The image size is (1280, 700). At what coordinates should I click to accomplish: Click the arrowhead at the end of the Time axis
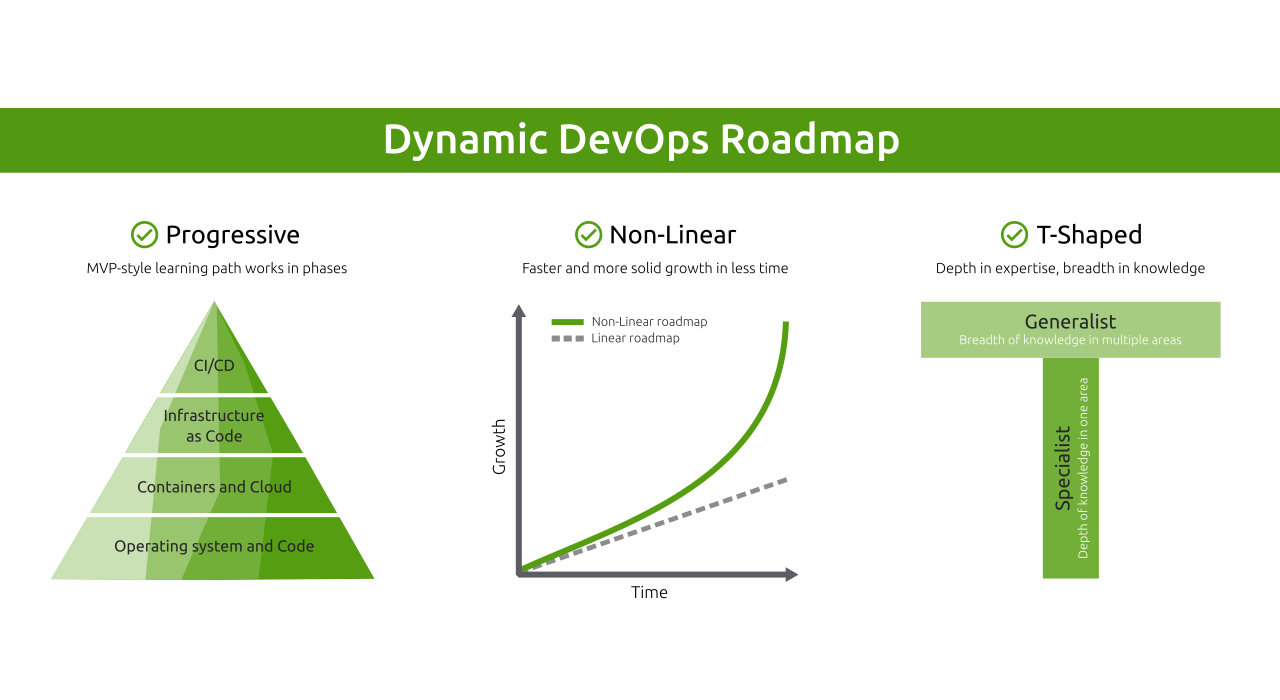[791, 574]
